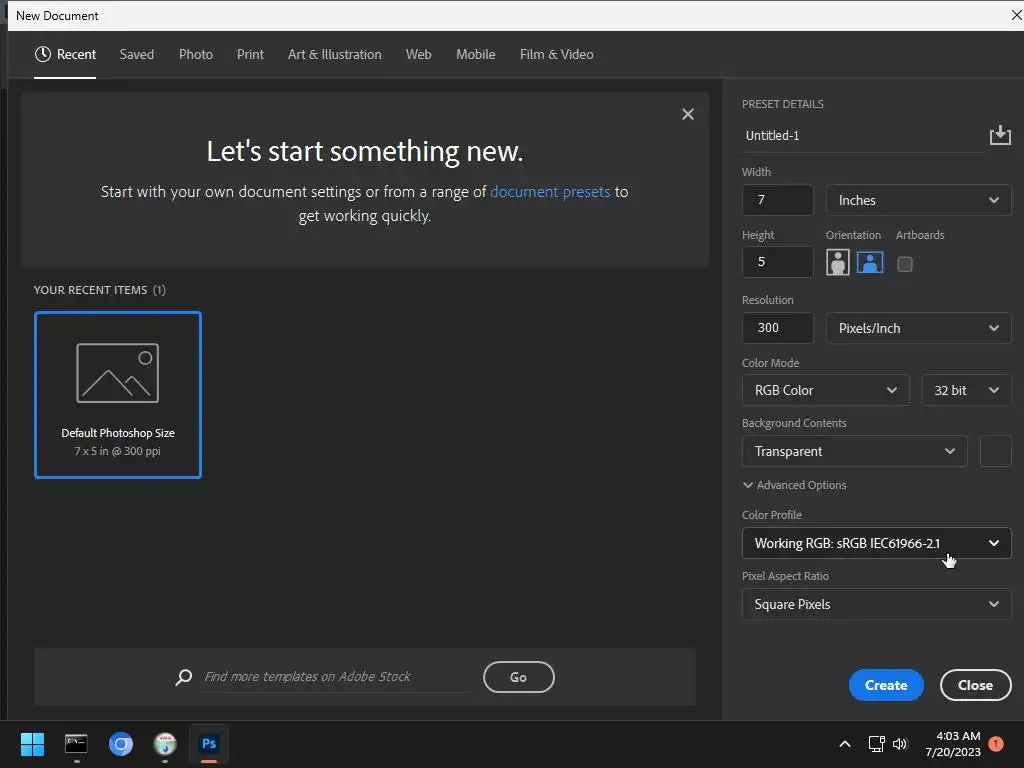Click the Photoshop taskbar icon
This screenshot has width=1024, height=768.
click(209, 744)
